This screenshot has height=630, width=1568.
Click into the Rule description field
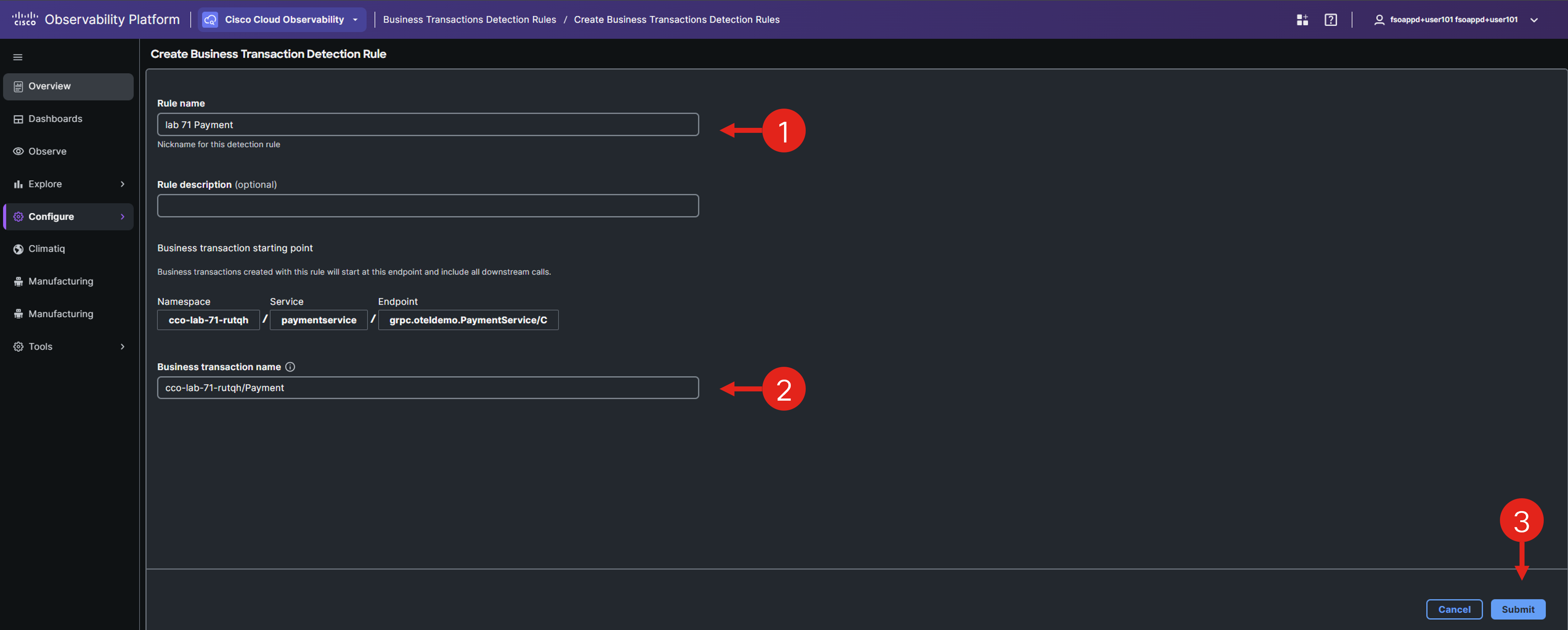(x=427, y=205)
